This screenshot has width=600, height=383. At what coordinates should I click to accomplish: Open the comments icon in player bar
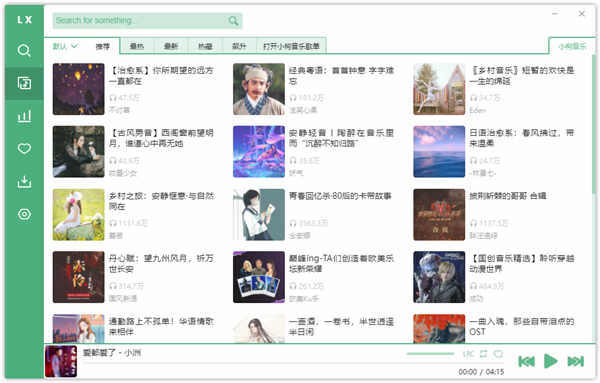pos(498,354)
